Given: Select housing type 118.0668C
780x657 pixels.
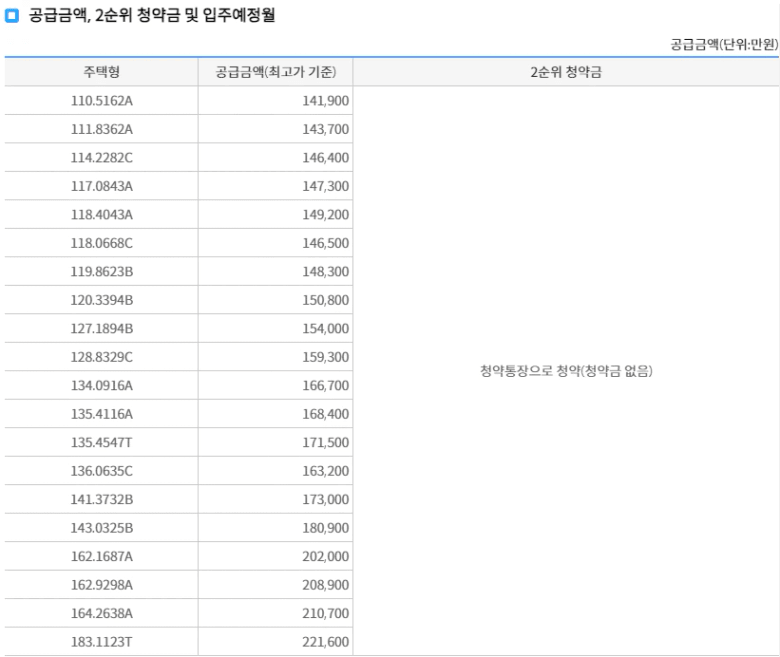Looking at the screenshot, I should click(x=101, y=243).
